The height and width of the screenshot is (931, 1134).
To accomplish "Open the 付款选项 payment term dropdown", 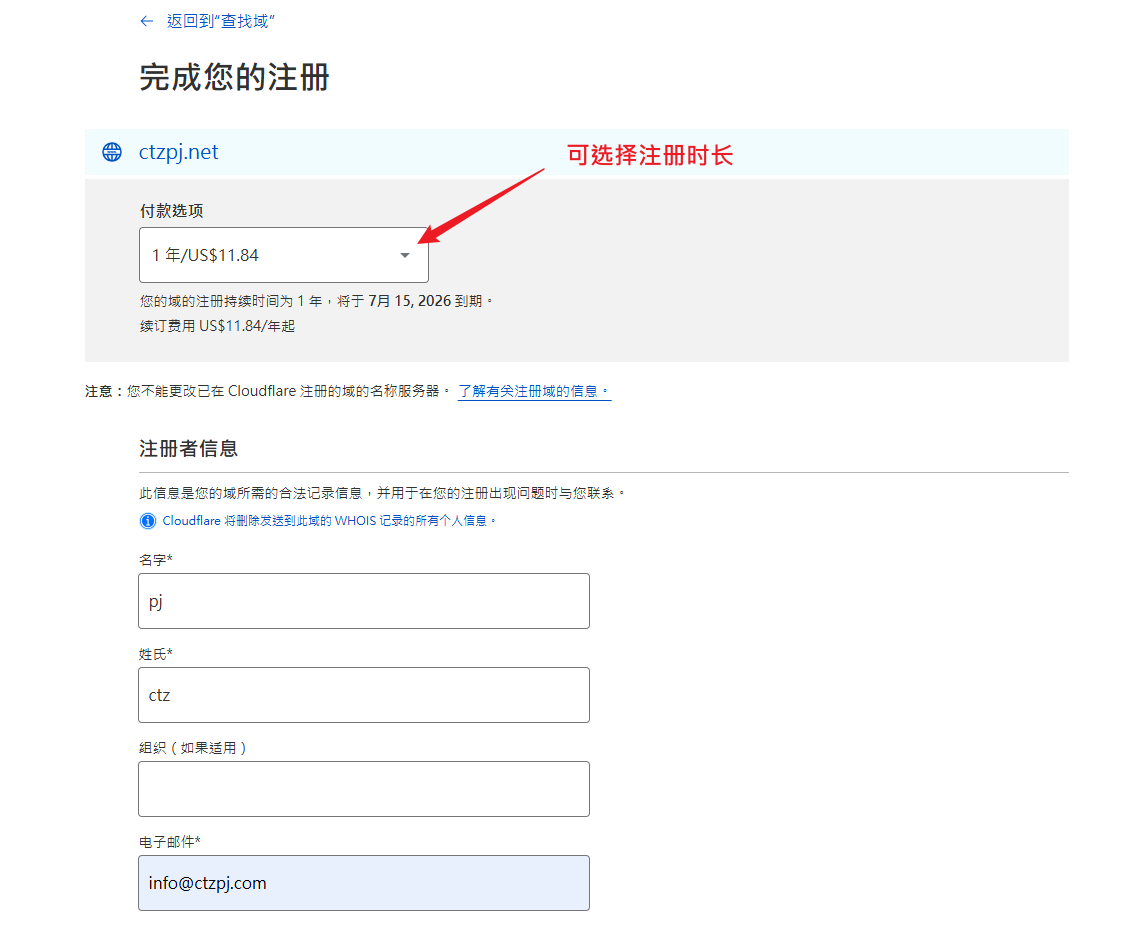I will [283, 255].
